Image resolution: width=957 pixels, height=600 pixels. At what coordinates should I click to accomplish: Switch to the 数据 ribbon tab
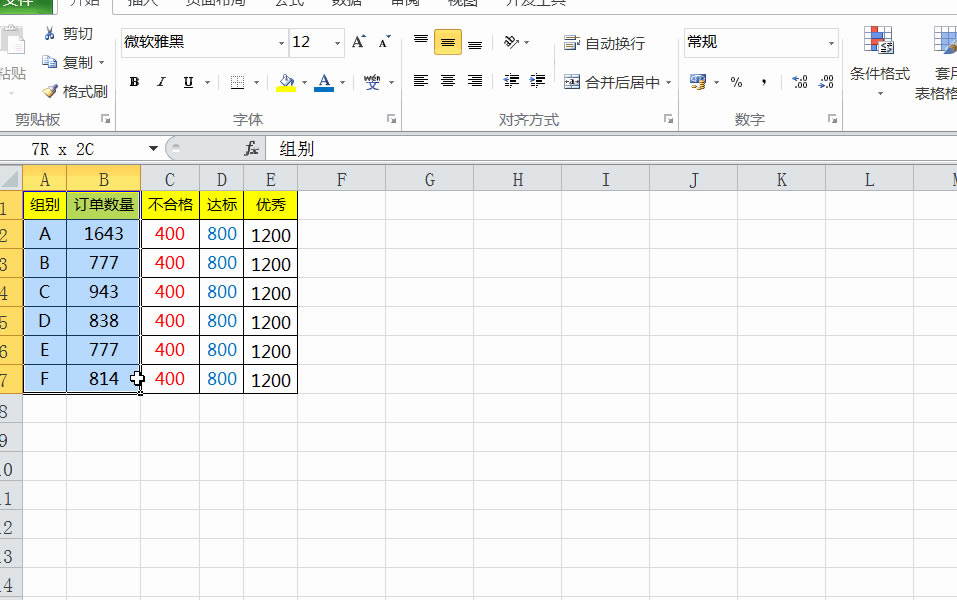345,4
